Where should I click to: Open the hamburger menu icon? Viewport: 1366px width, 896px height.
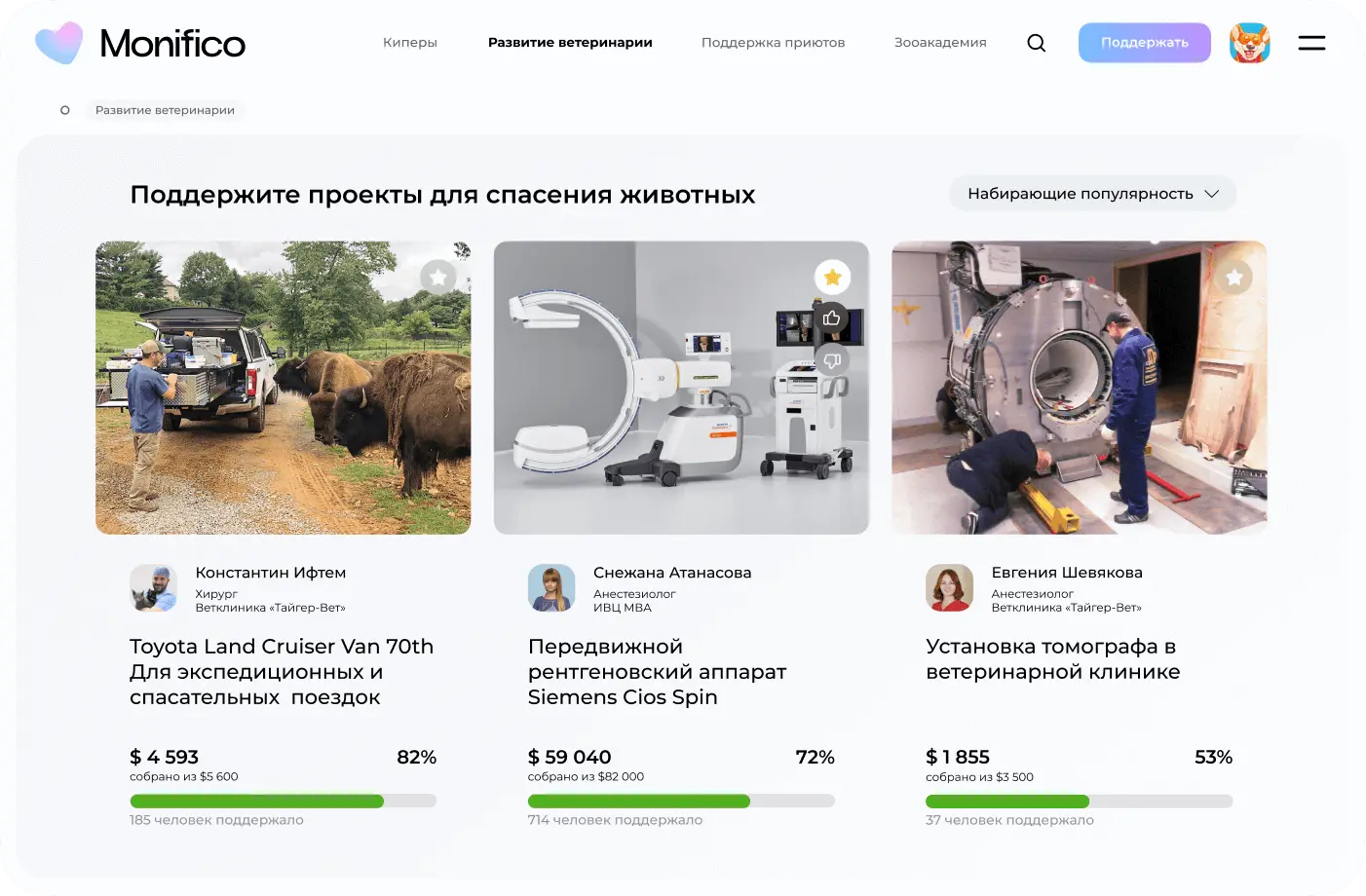tap(1311, 43)
